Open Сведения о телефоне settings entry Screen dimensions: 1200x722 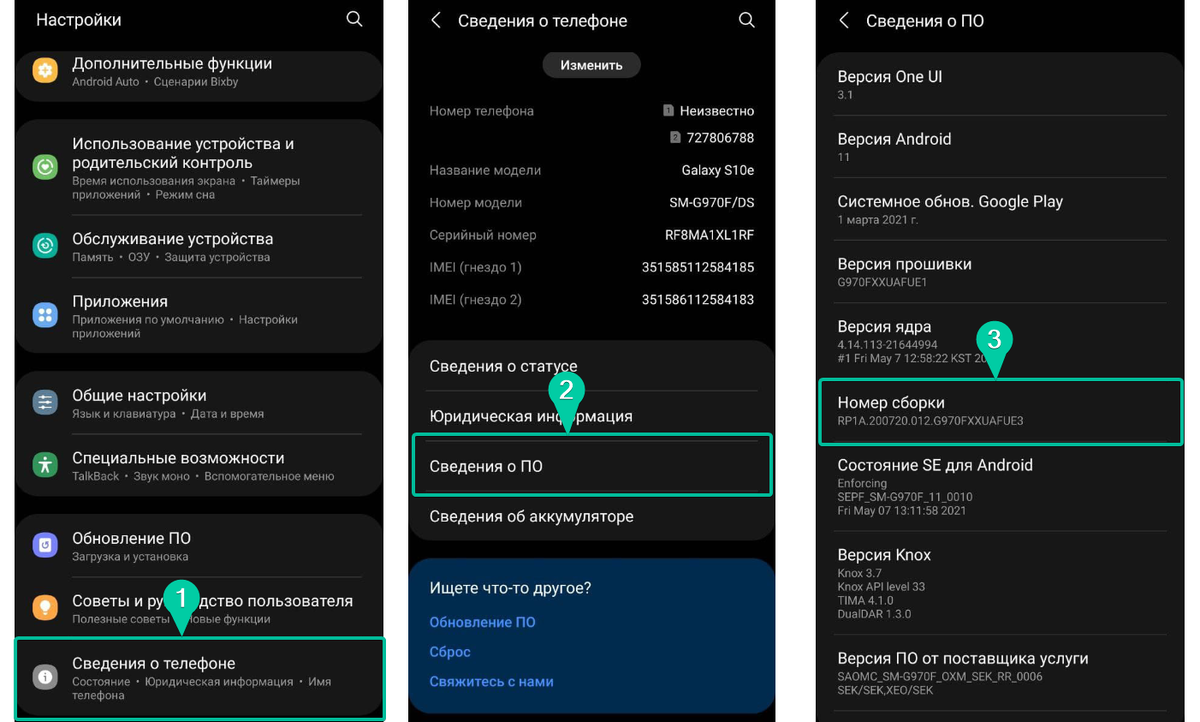click(x=200, y=678)
